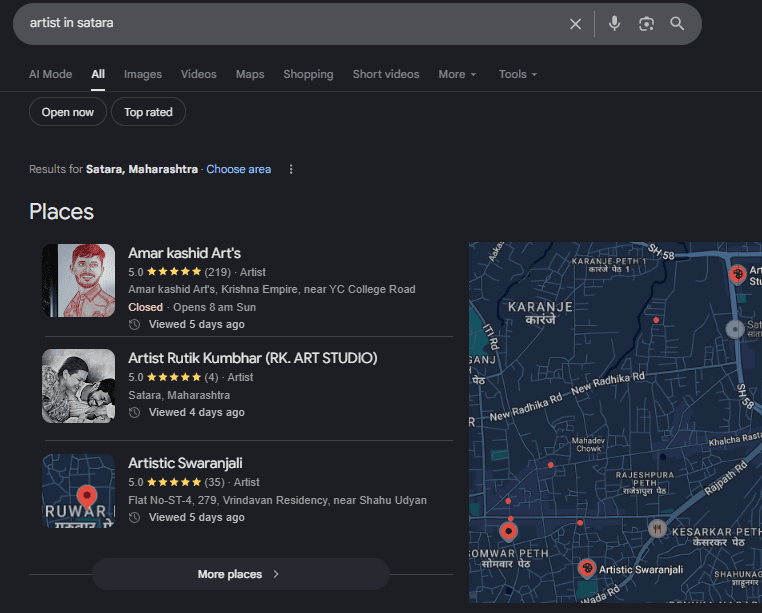
Task: Submit search with magnifier icon
Action: 677,23
